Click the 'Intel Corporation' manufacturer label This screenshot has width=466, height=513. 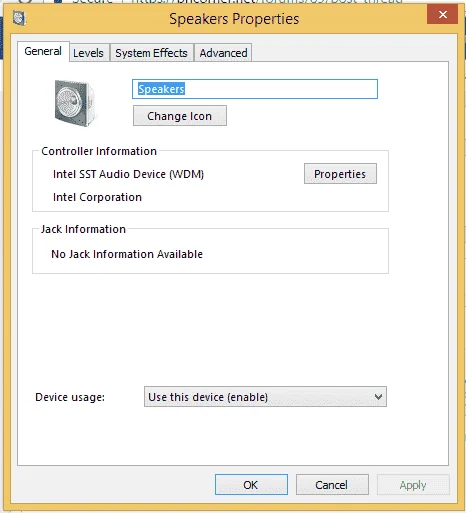[97, 197]
